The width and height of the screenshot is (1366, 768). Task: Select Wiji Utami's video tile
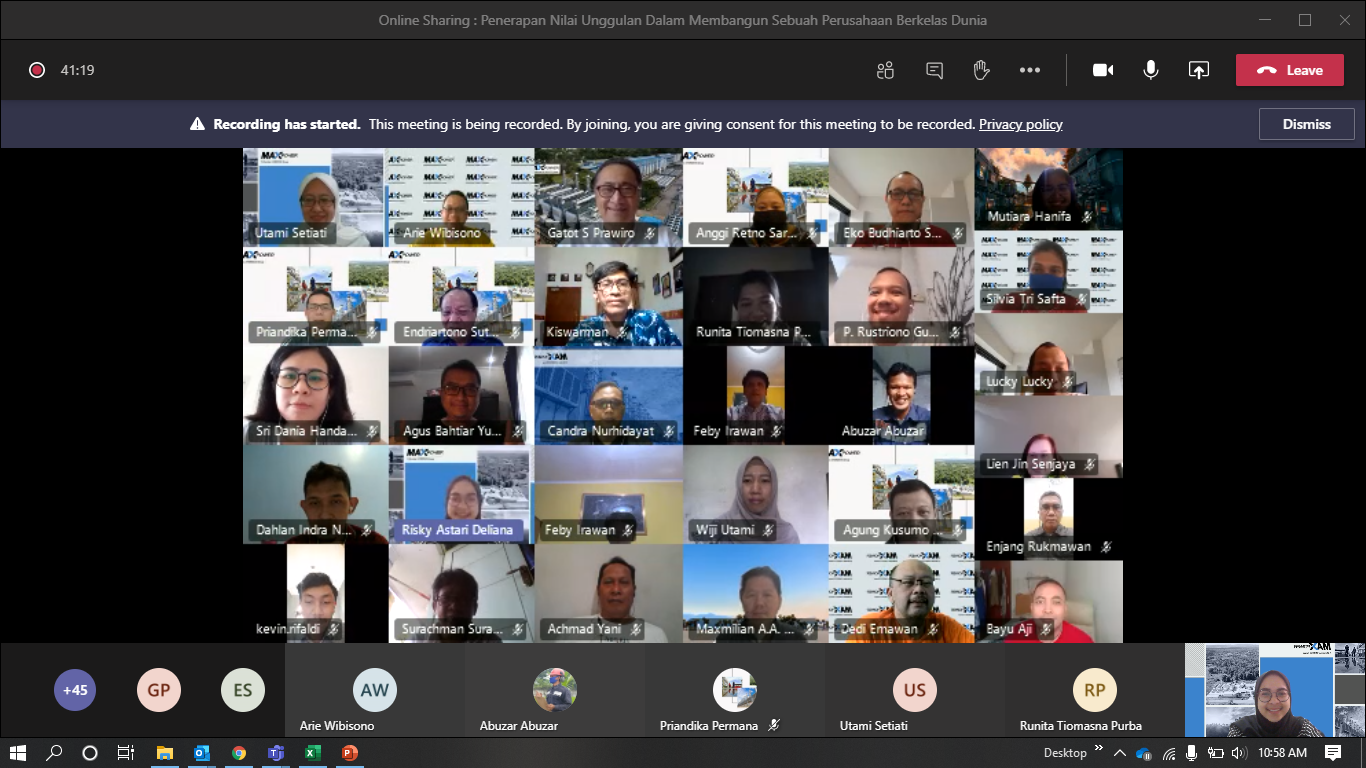tap(755, 494)
